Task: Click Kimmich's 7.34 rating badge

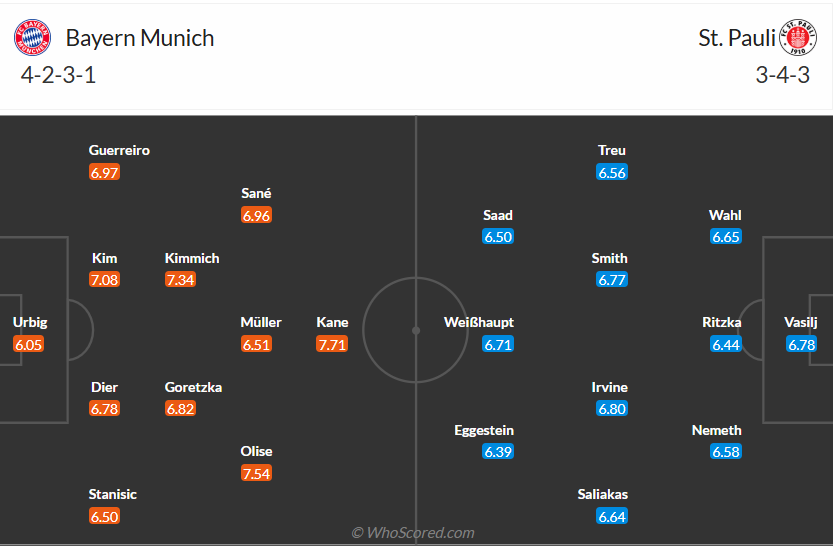Action: (181, 280)
